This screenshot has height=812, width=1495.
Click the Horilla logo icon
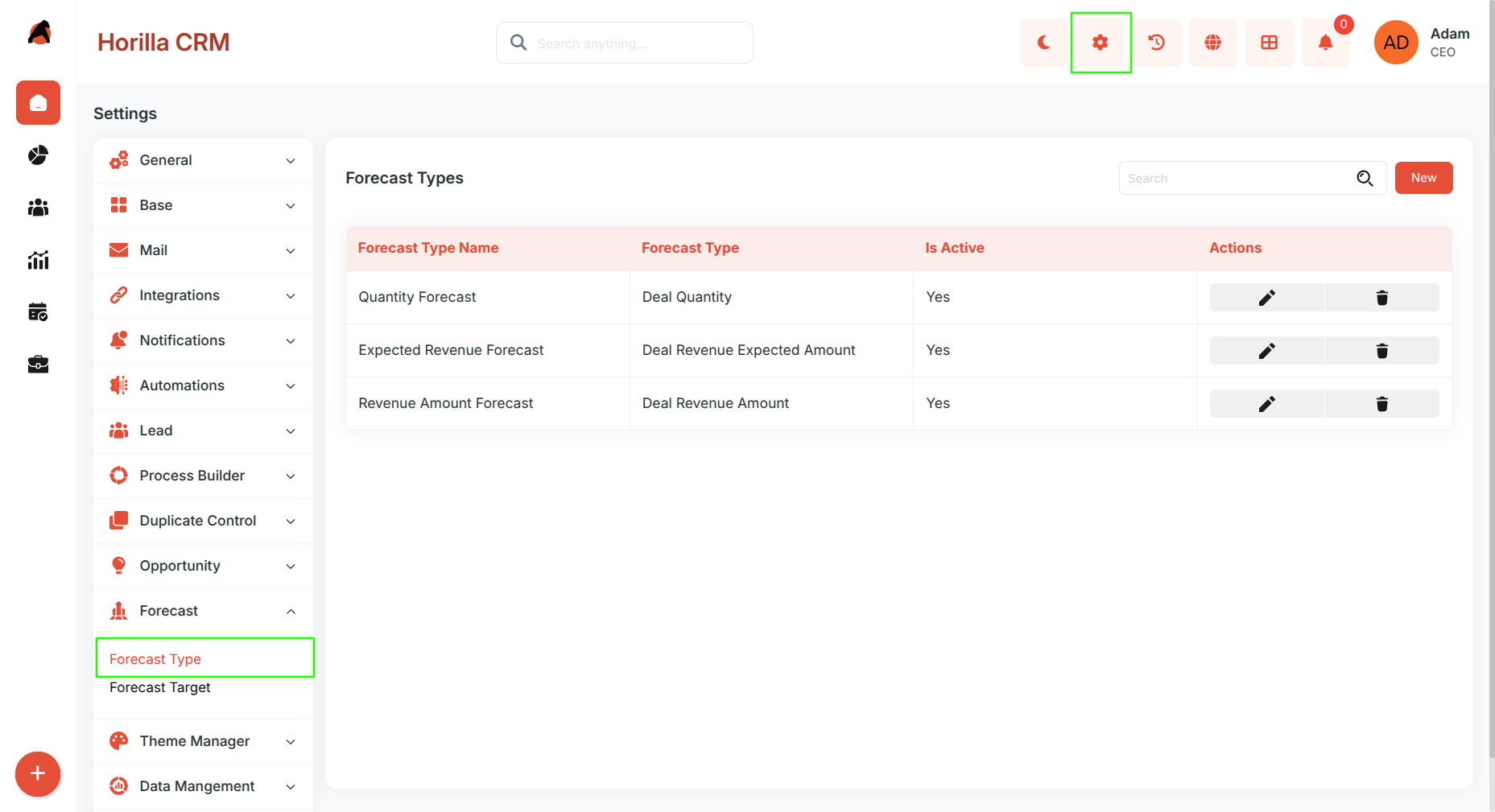click(39, 33)
